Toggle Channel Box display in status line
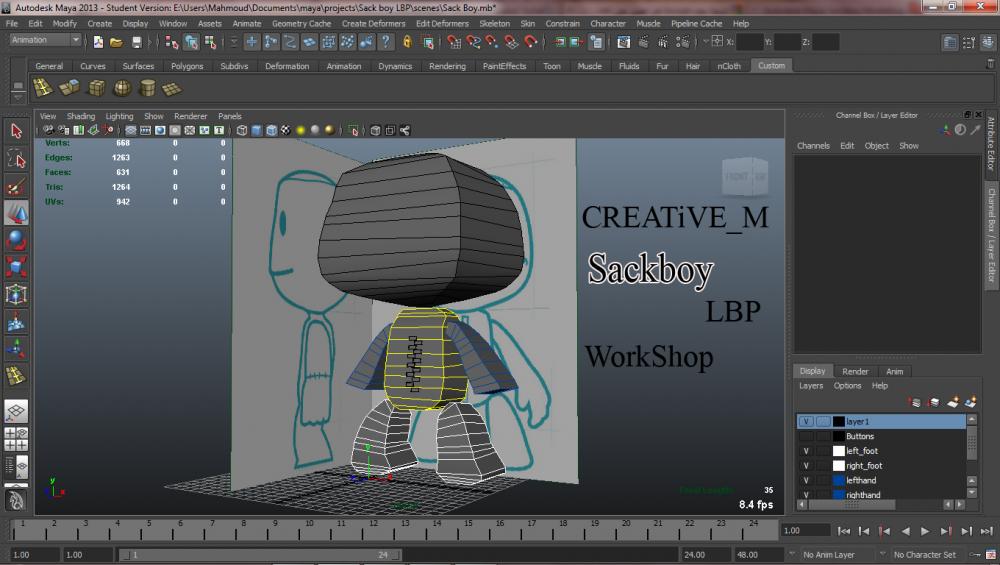 pyautogui.click(x=987, y=42)
